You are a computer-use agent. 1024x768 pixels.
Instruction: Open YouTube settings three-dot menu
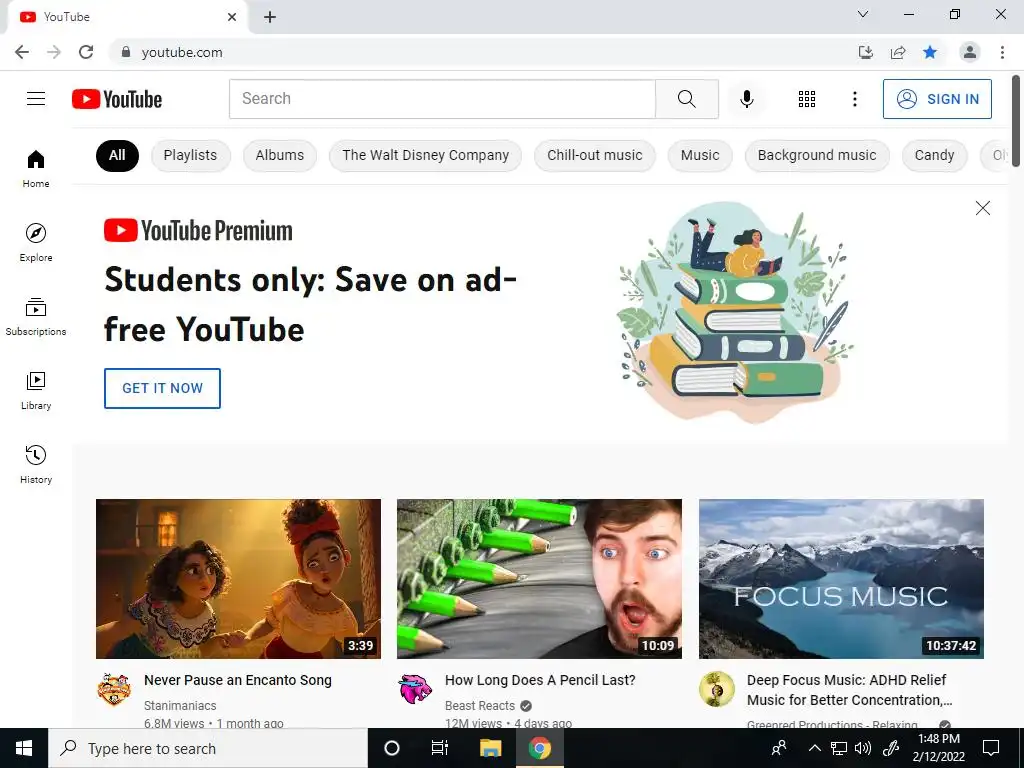pos(854,99)
